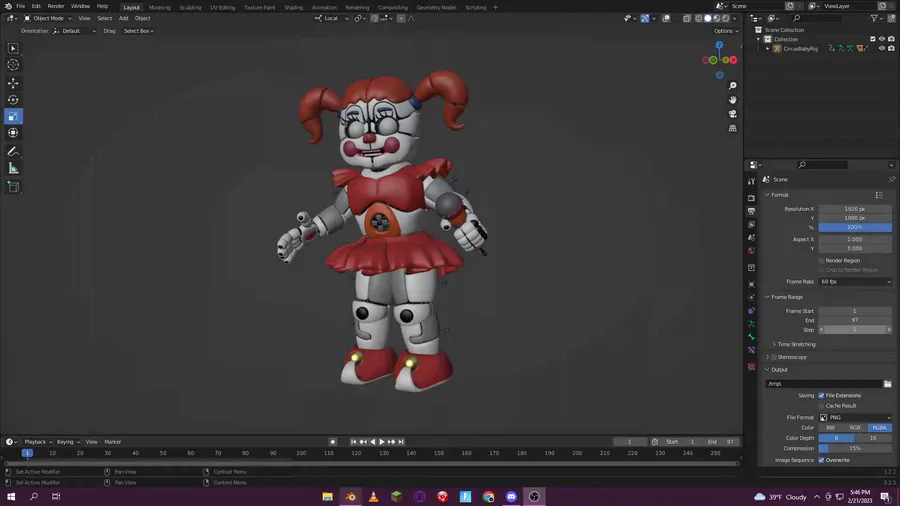This screenshot has width=900, height=506.
Task: Open the World properties tab
Action: [751, 251]
